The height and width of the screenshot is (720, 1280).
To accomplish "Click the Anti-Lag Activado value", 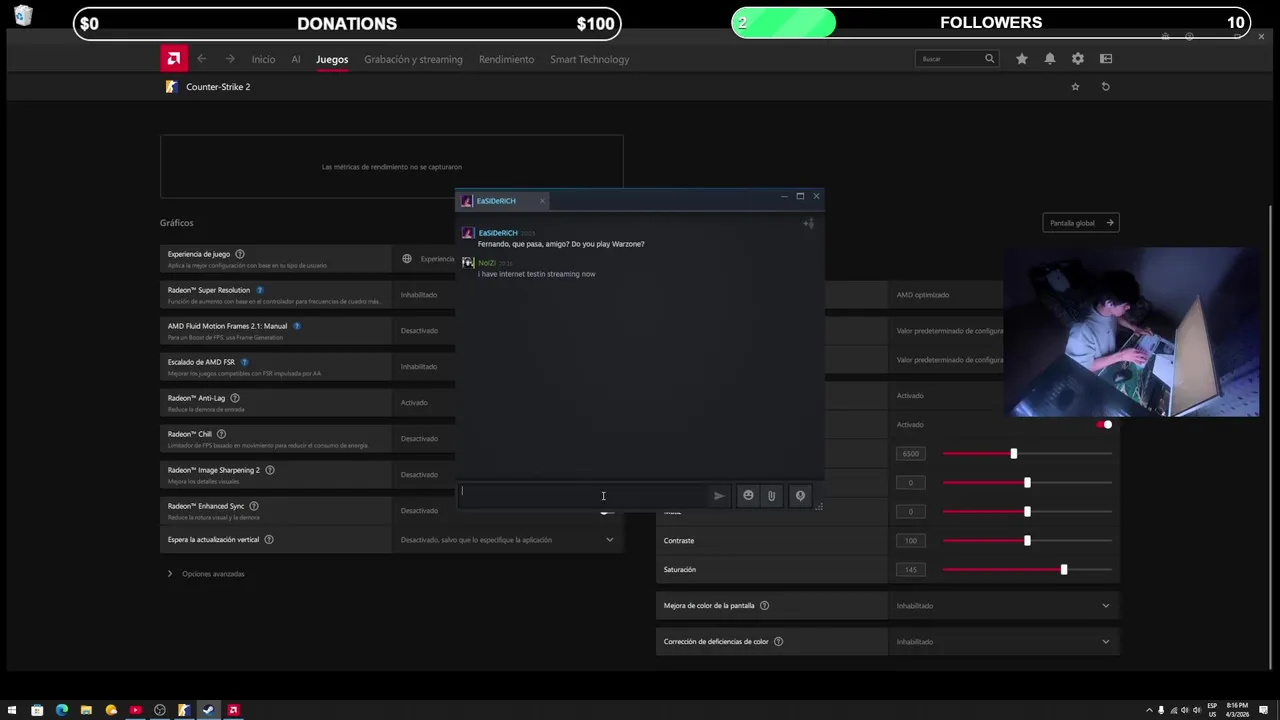I will point(414,403).
